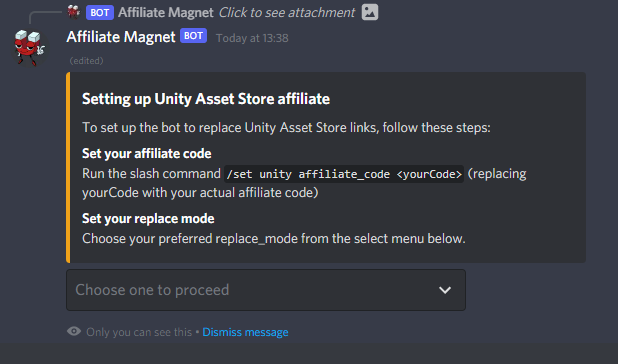Screen dimensions: 618x364
Task: Open the image attachment icon in reply preview
Action: [370, 12]
